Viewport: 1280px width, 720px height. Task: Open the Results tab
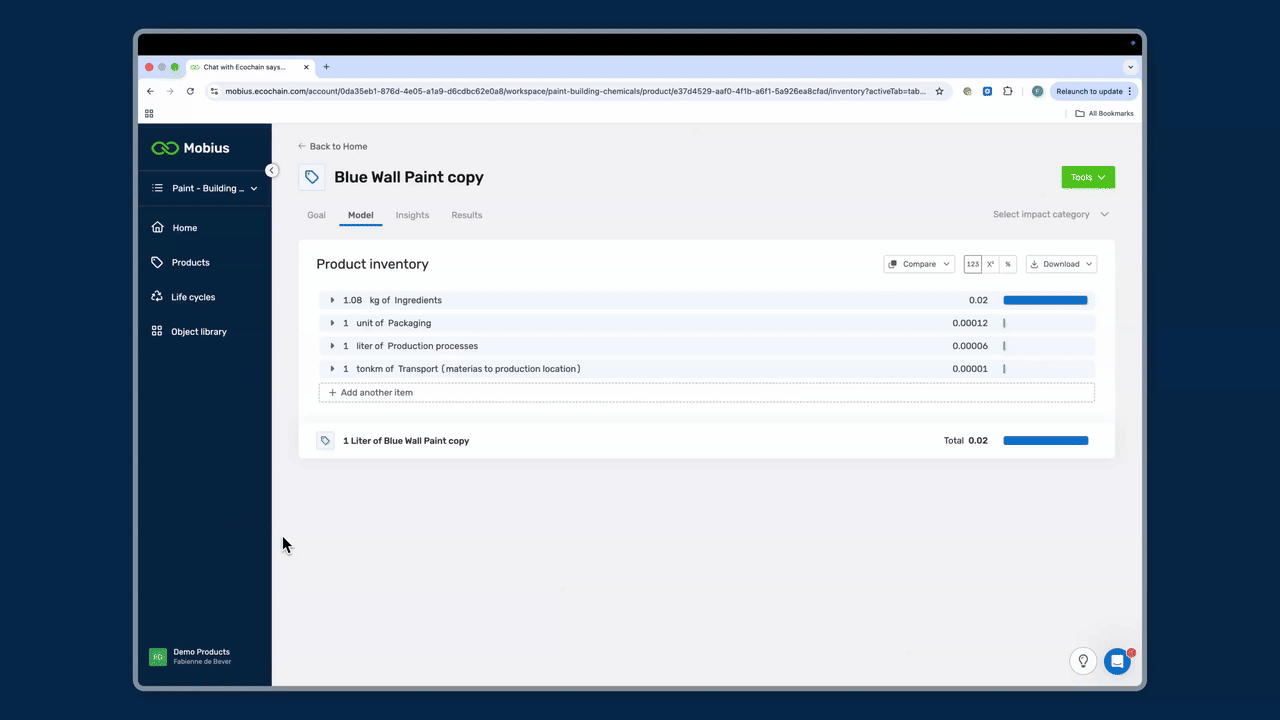click(466, 215)
